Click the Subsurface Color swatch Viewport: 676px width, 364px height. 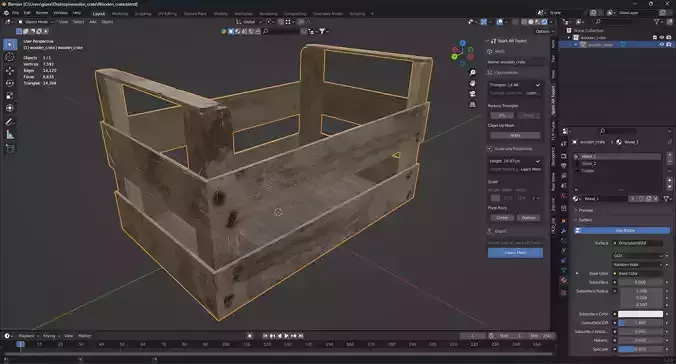640,314
